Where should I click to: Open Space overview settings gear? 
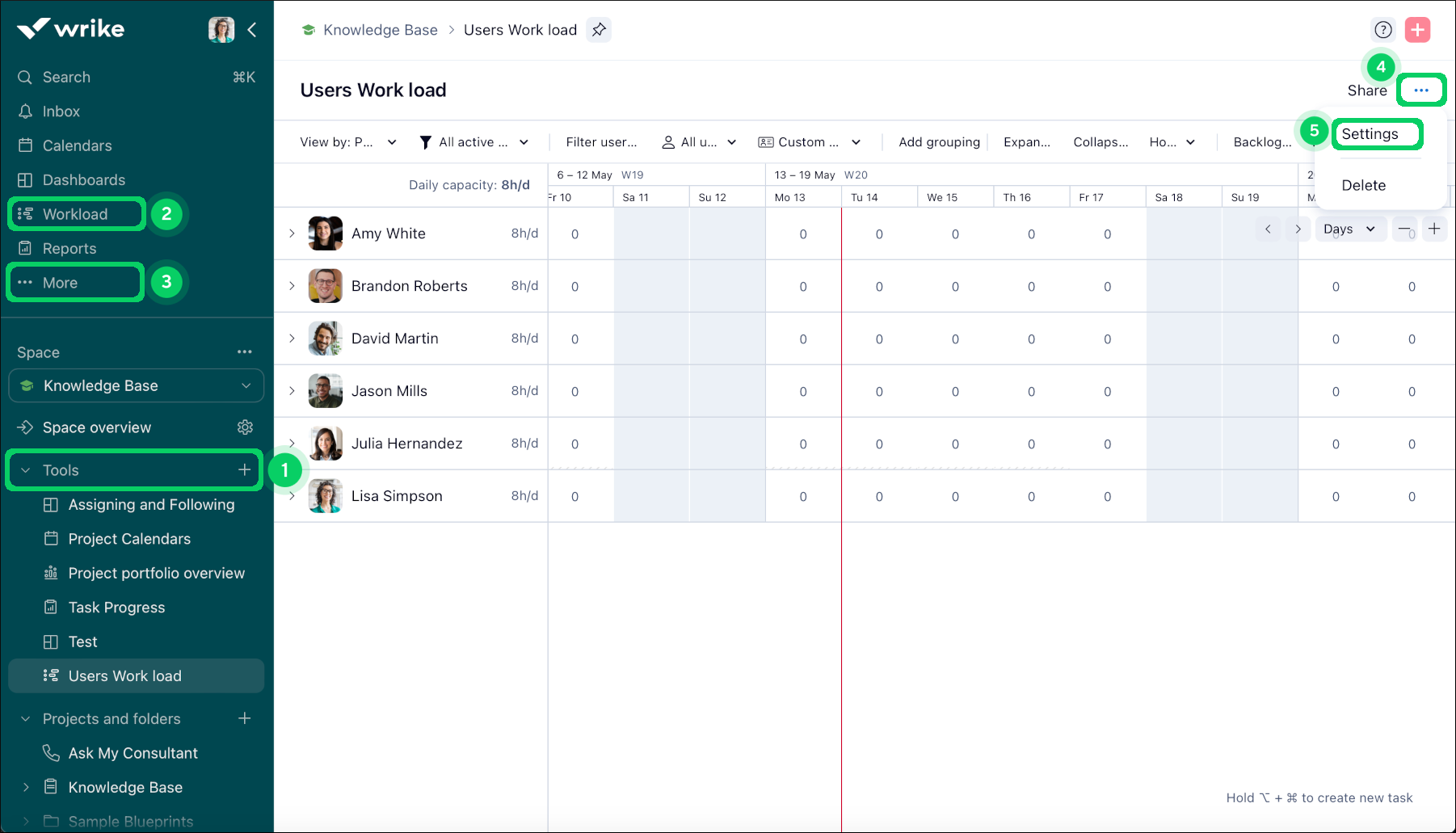[x=245, y=427]
